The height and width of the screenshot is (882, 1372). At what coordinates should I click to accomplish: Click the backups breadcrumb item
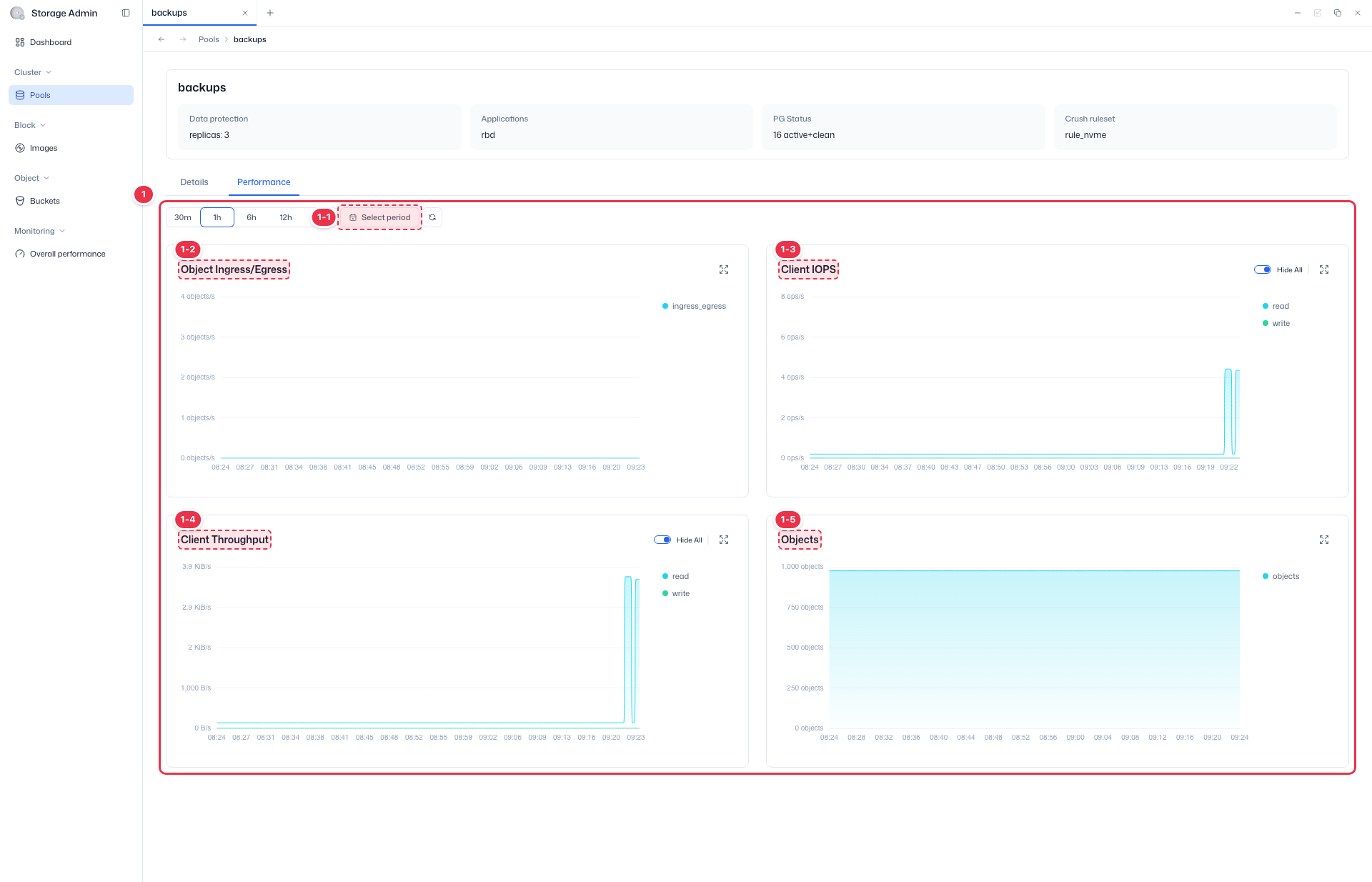pos(250,39)
